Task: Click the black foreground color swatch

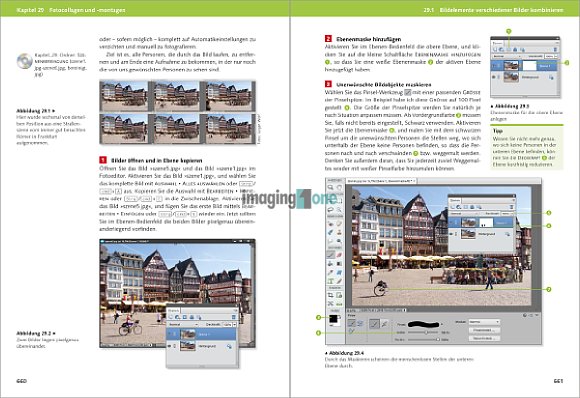Action: point(333,318)
